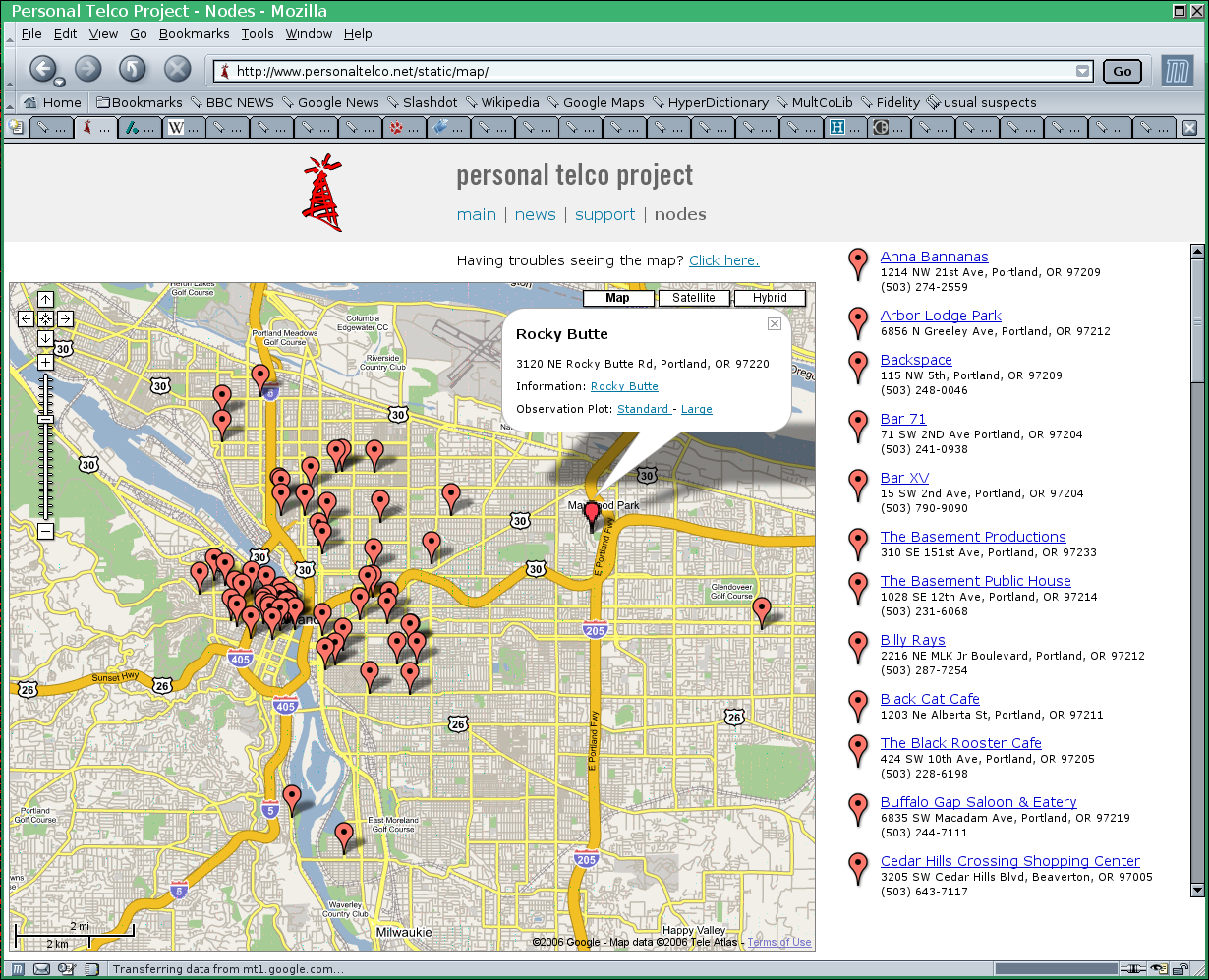
Task: Close the current tab with the tab bar X
Action: pyautogui.click(x=1189, y=128)
